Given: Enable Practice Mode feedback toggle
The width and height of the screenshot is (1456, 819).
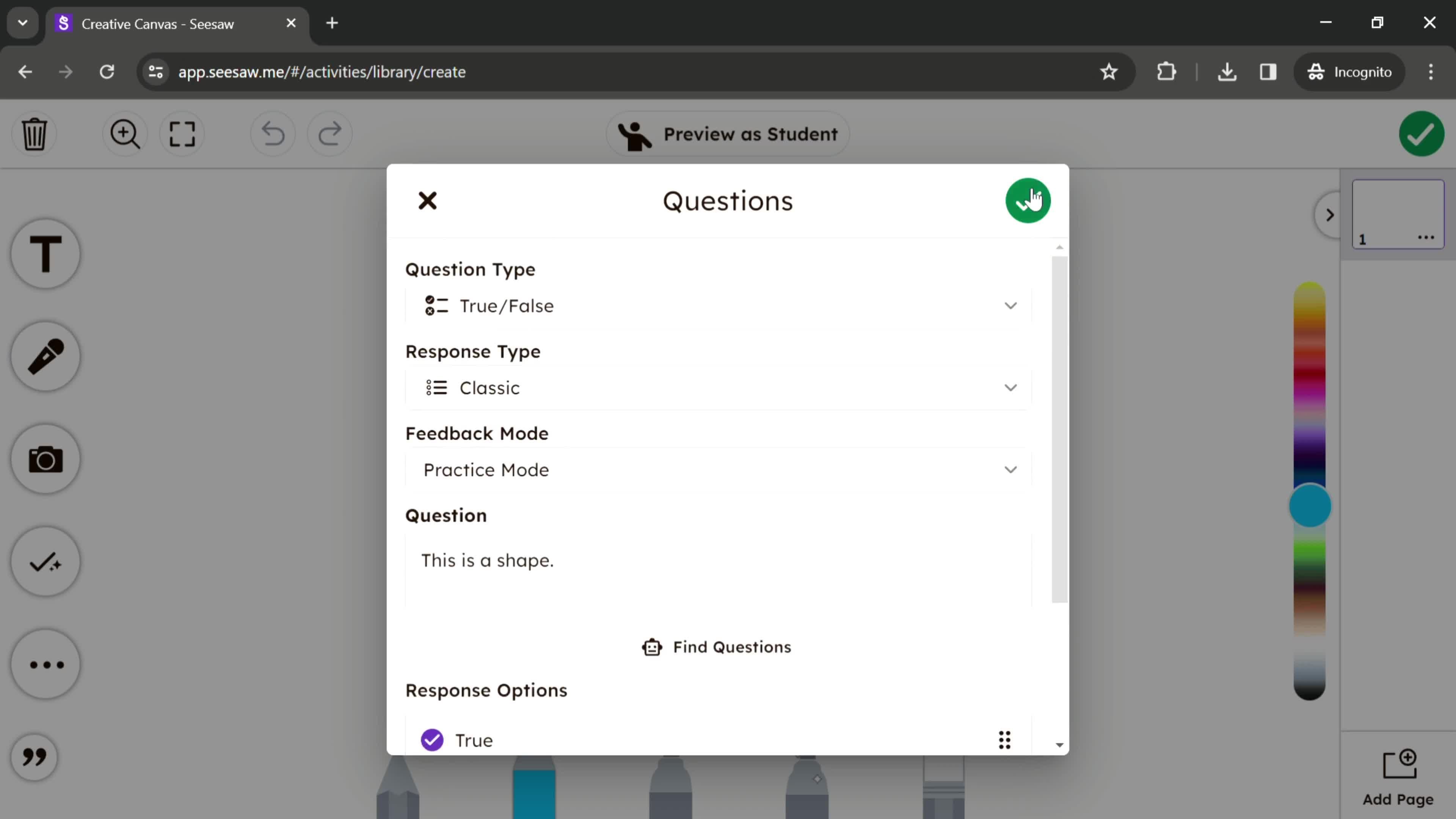Looking at the screenshot, I should coord(716,469).
